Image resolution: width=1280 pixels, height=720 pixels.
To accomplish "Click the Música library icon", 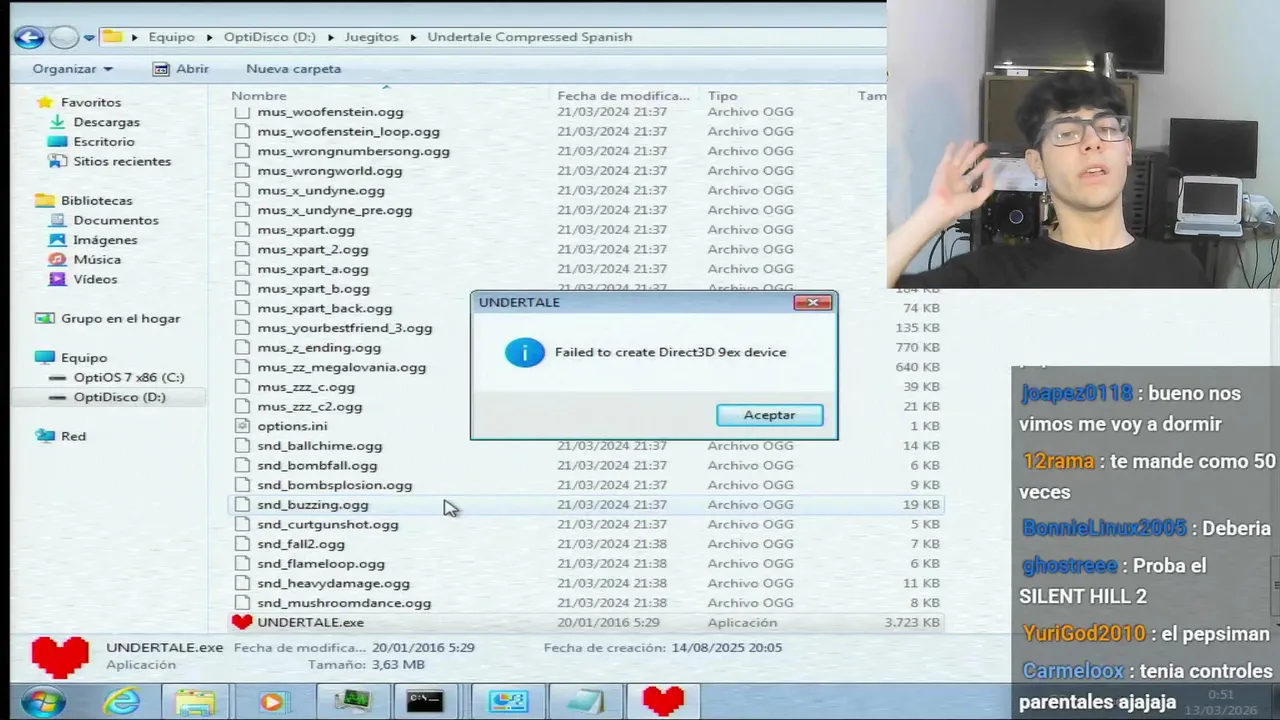I will [x=57, y=259].
